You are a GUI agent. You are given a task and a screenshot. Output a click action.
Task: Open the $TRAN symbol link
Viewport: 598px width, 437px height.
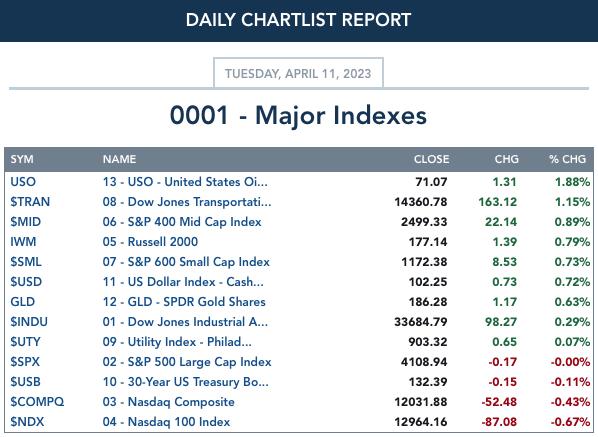click(x=30, y=201)
